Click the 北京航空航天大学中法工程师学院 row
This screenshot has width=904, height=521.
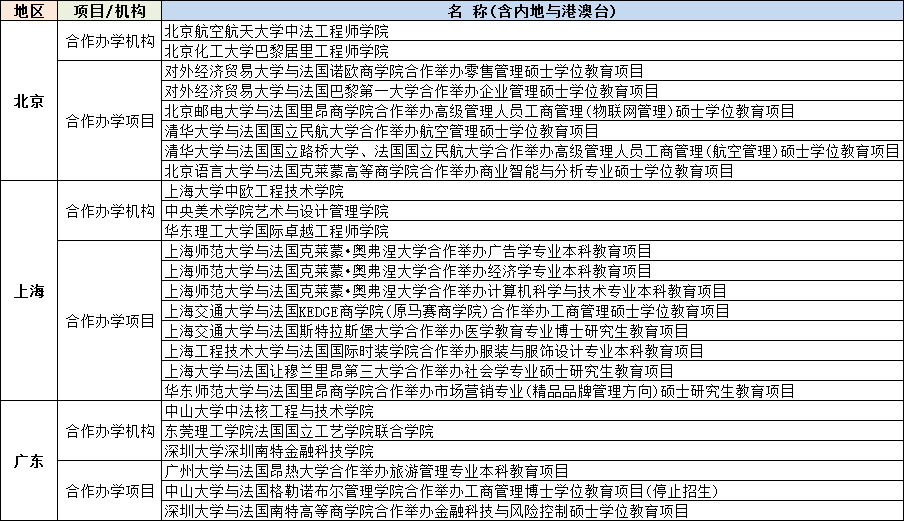[x=532, y=31]
